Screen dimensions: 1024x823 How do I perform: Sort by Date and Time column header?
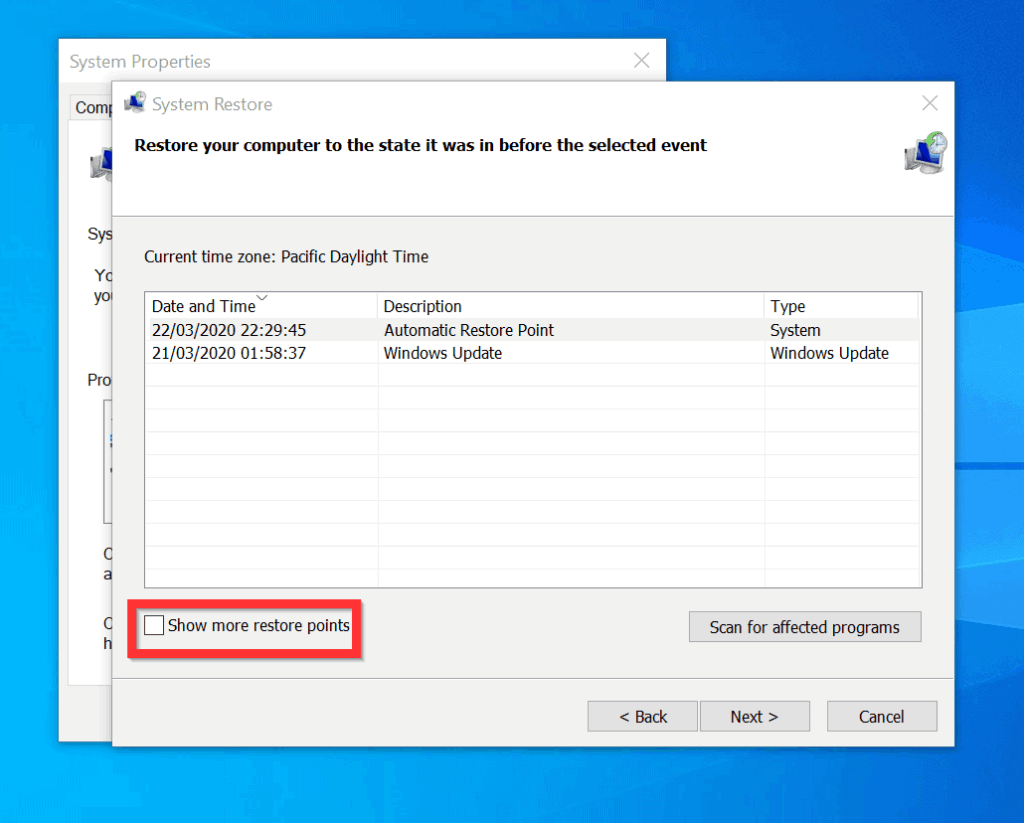(x=261, y=306)
